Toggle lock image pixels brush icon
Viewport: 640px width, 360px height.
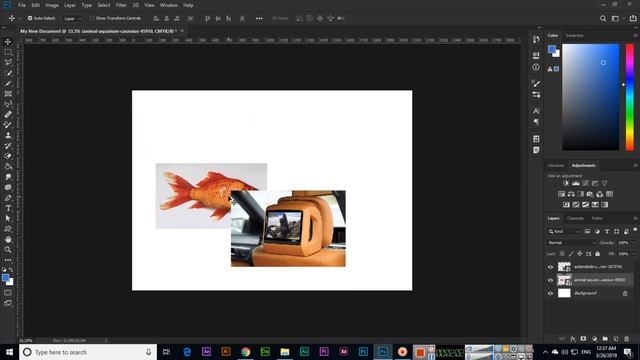571,254
